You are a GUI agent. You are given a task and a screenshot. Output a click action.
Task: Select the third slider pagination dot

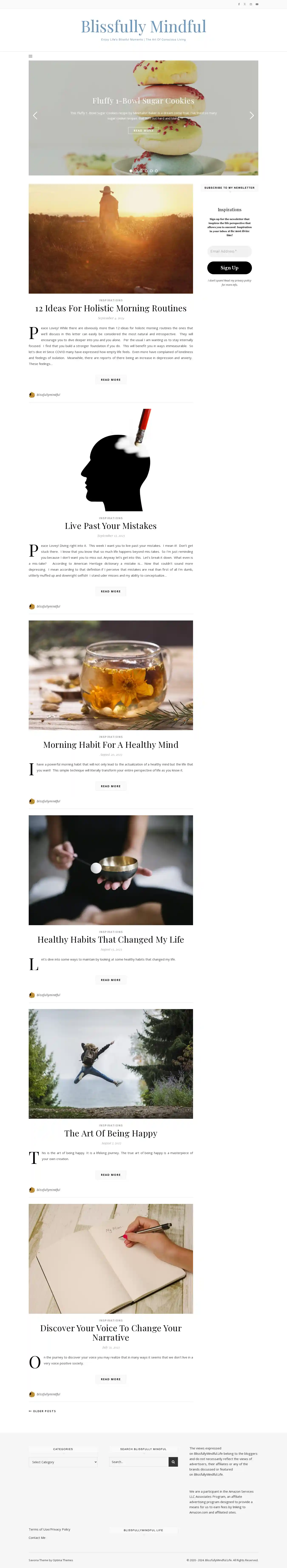[x=141, y=171]
